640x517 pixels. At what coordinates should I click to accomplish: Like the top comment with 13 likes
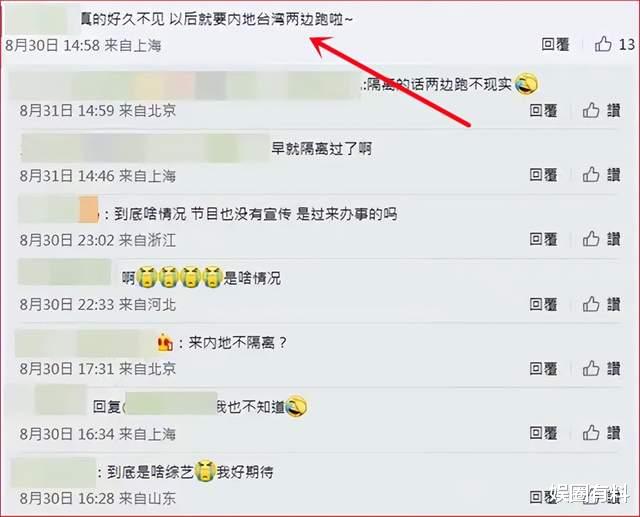(x=603, y=44)
